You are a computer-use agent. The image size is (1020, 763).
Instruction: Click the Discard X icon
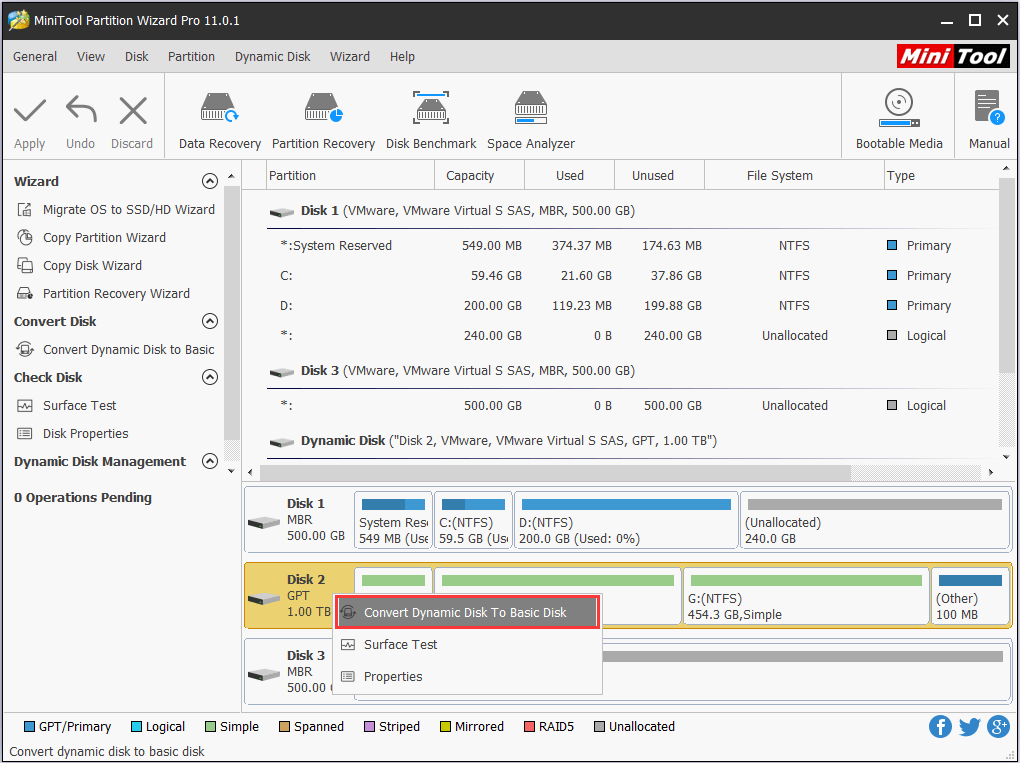click(133, 111)
